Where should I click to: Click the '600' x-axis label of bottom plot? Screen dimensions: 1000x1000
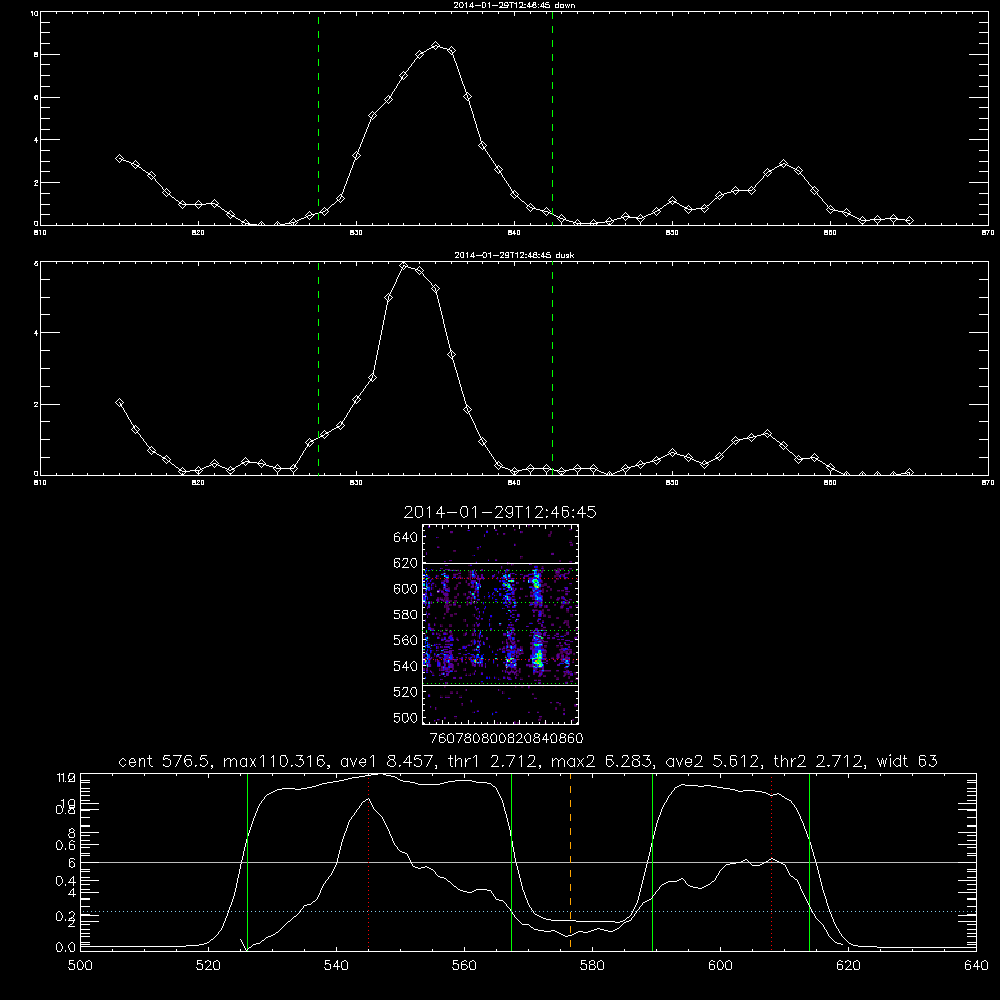click(720, 965)
